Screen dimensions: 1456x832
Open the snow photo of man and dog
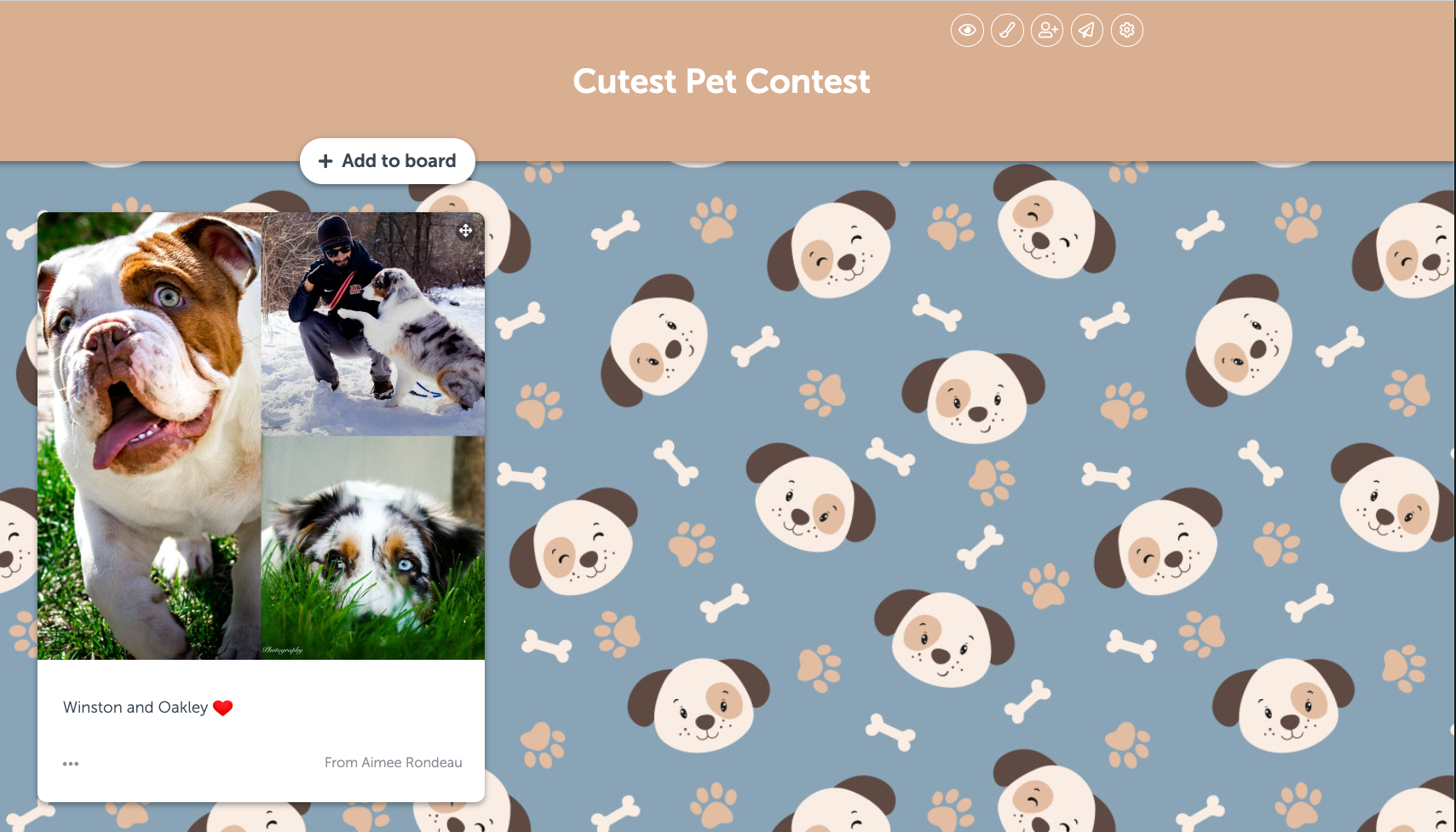point(373,324)
